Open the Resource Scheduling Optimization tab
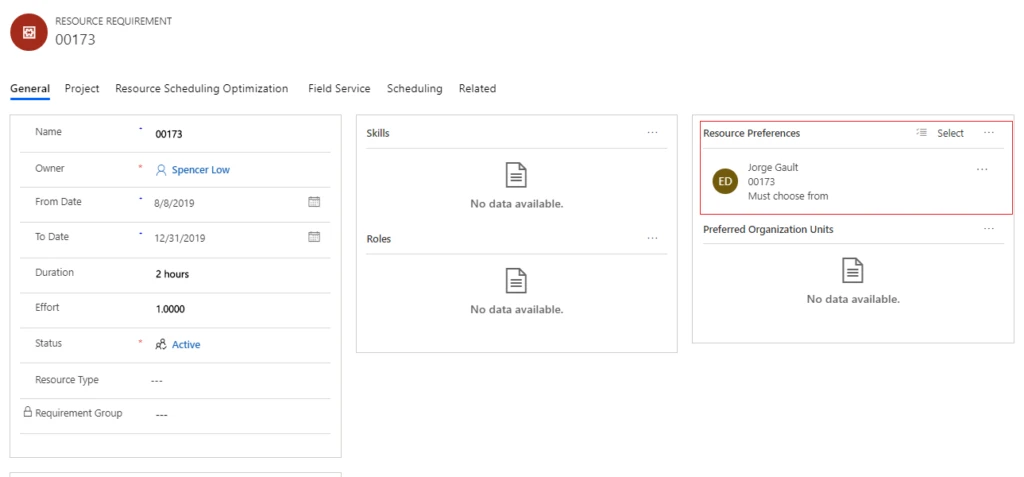The height and width of the screenshot is (477, 1024). (x=201, y=89)
